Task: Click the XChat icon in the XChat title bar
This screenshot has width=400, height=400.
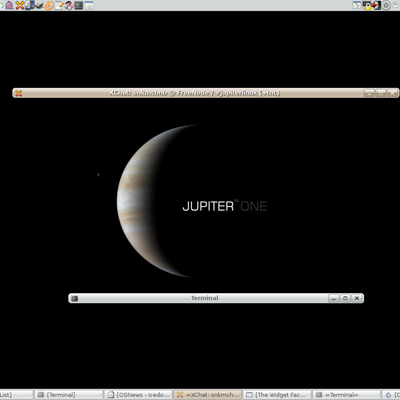Action: 18,93
